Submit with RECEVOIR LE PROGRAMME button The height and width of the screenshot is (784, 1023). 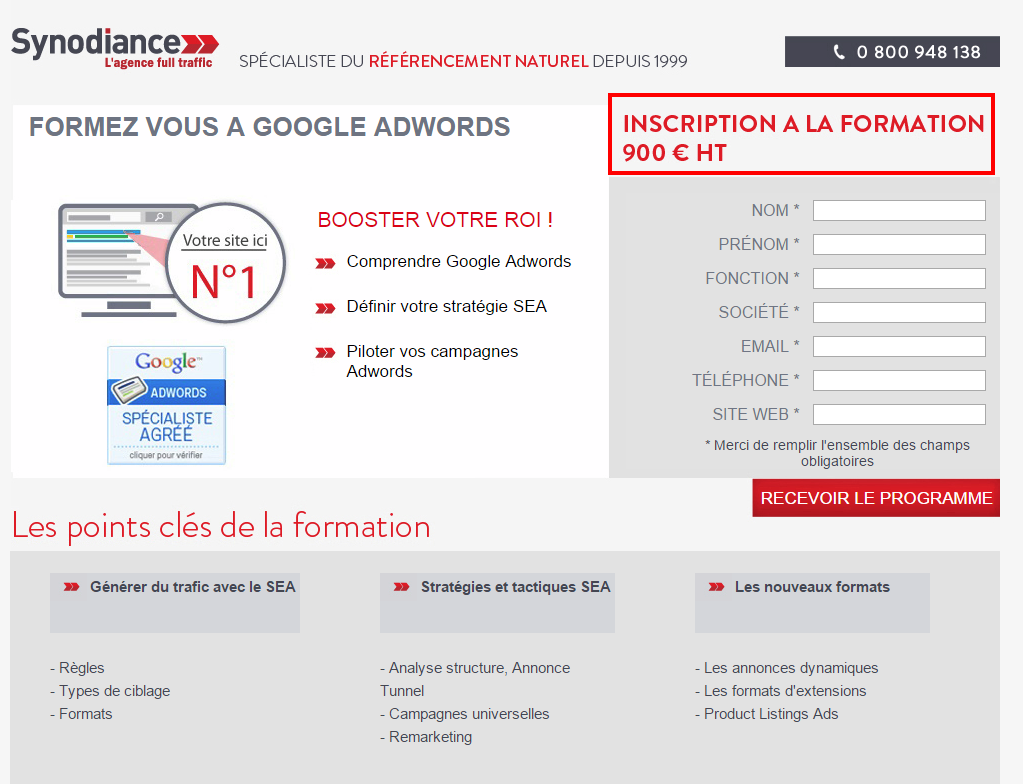coord(876,498)
